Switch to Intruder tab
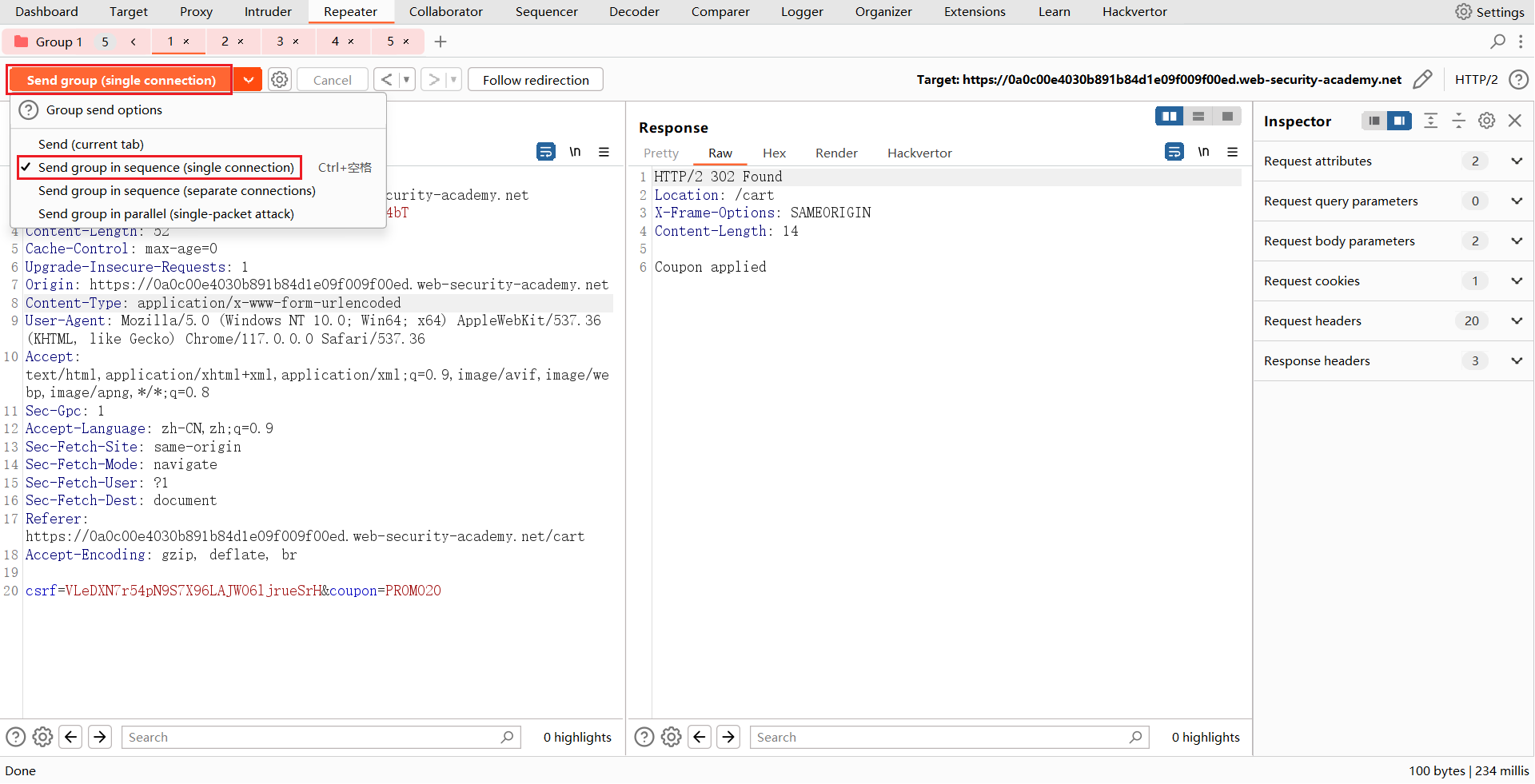Image resolution: width=1535 pixels, height=784 pixels. pos(268,12)
